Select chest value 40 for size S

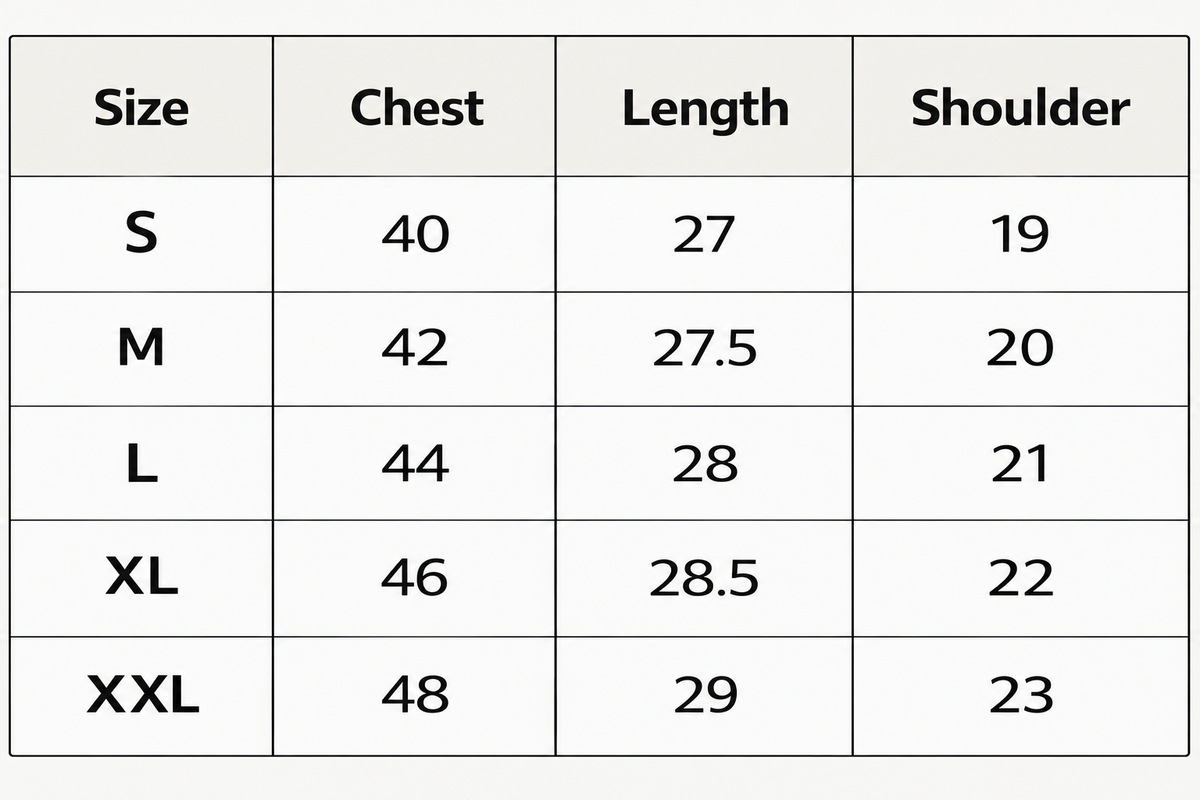pyautogui.click(x=416, y=235)
